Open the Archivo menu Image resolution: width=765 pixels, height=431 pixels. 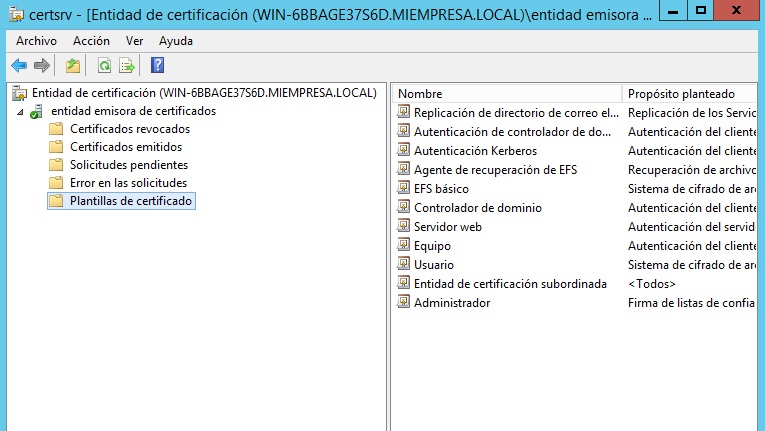pyautogui.click(x=36, y=41)
